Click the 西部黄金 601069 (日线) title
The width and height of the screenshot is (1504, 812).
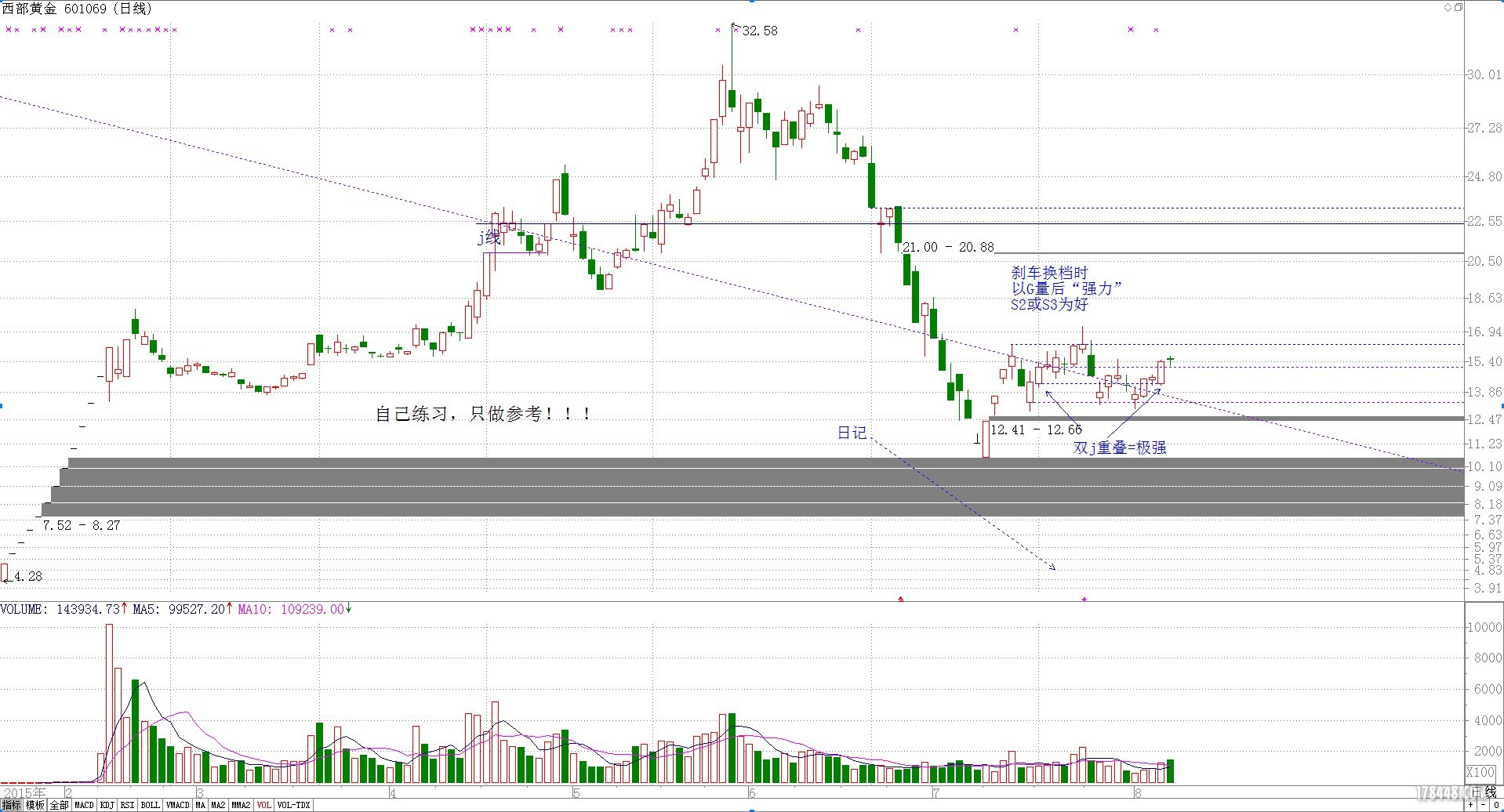pyautogui.click(x=77, y=9)
